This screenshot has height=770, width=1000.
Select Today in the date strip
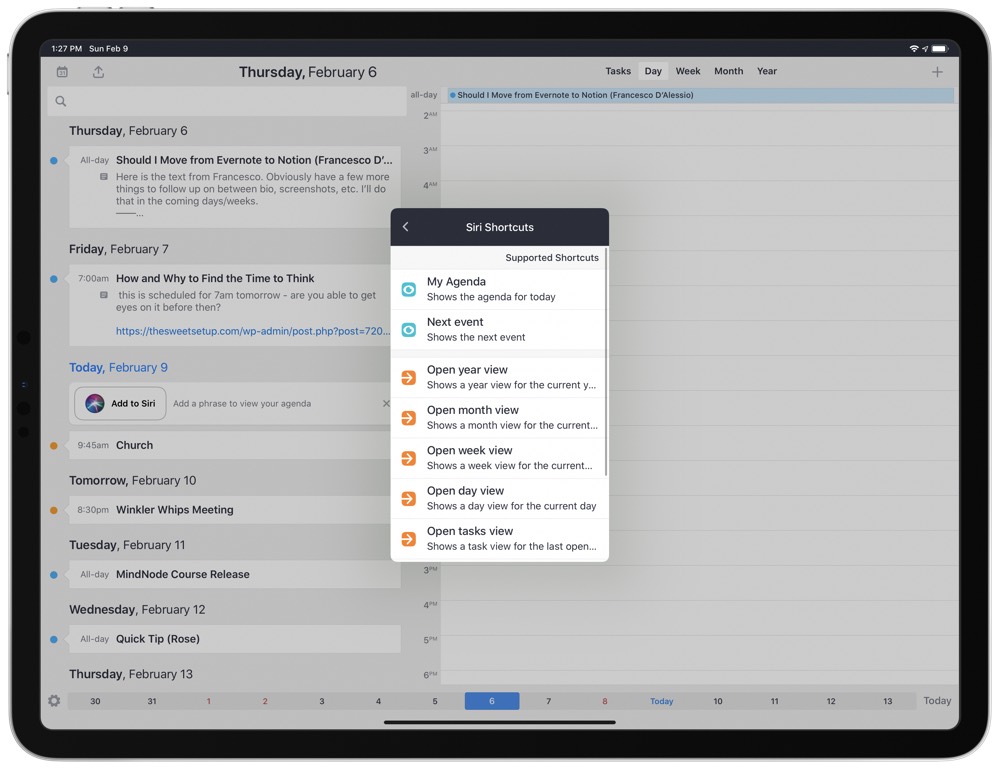click(x=661, y=701)
